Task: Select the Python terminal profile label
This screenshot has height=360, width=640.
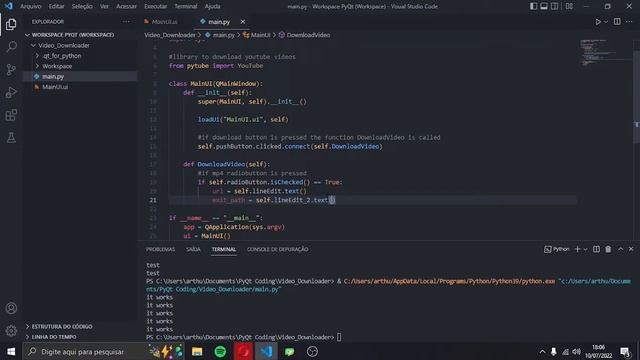Action: pyautogui.click(x=557, y=249)
